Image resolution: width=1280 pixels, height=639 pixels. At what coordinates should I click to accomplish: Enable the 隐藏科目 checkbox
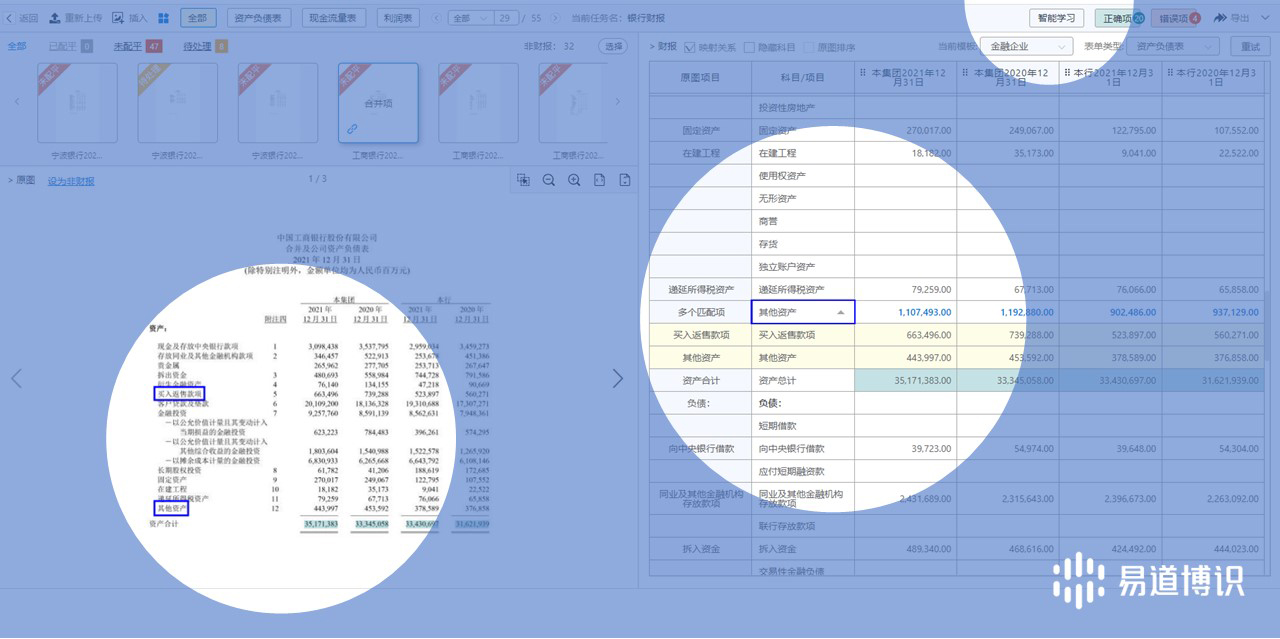point(749,47)
